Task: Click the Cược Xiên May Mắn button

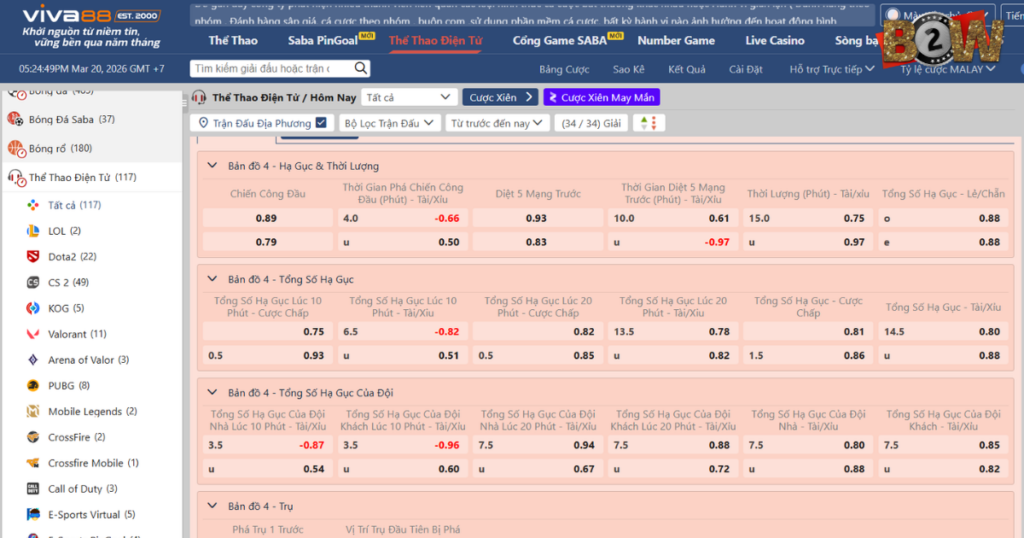Action: pyautogui.click(x=602, y=97)
